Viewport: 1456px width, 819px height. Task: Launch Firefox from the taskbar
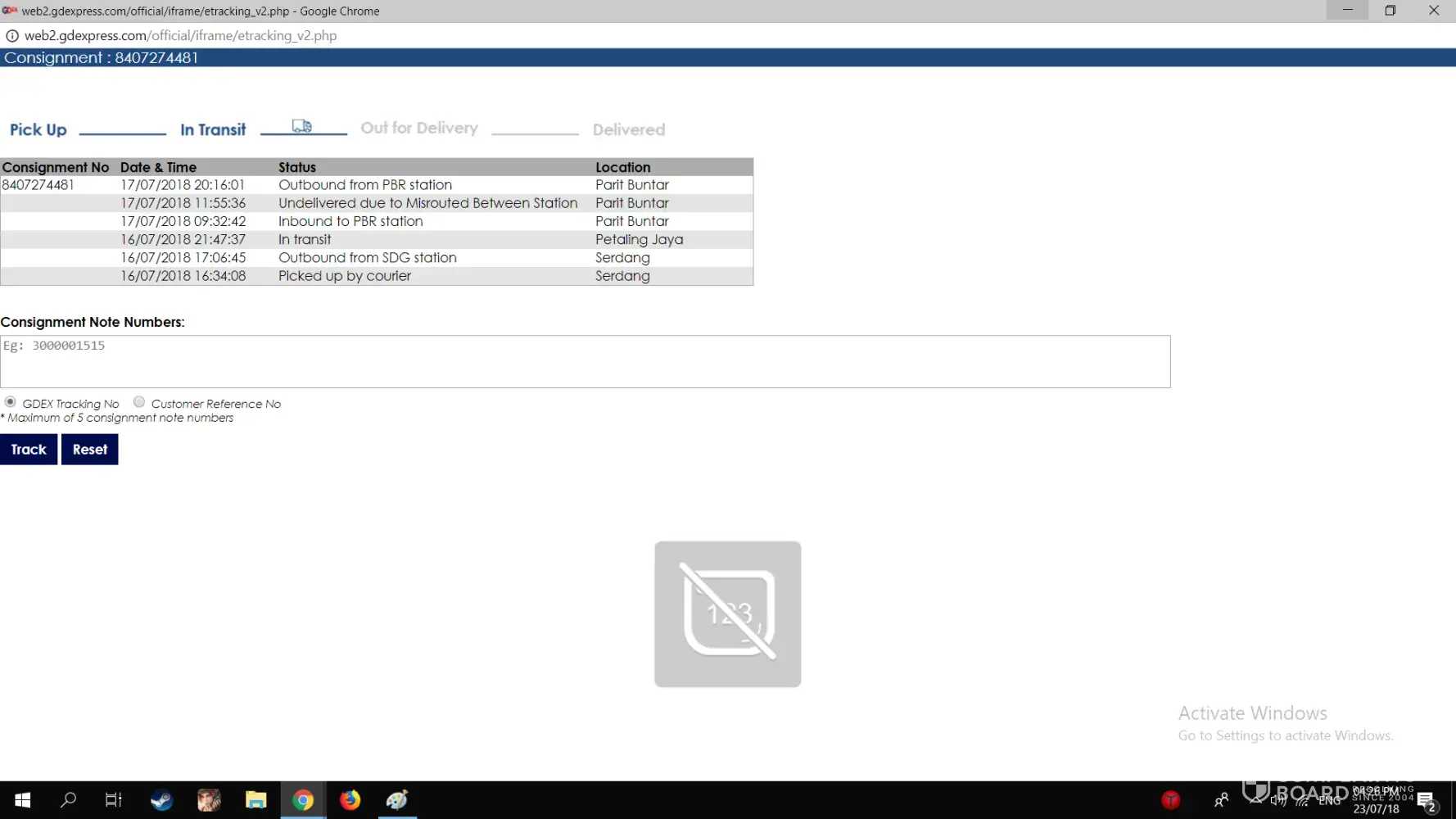point(350,800)
